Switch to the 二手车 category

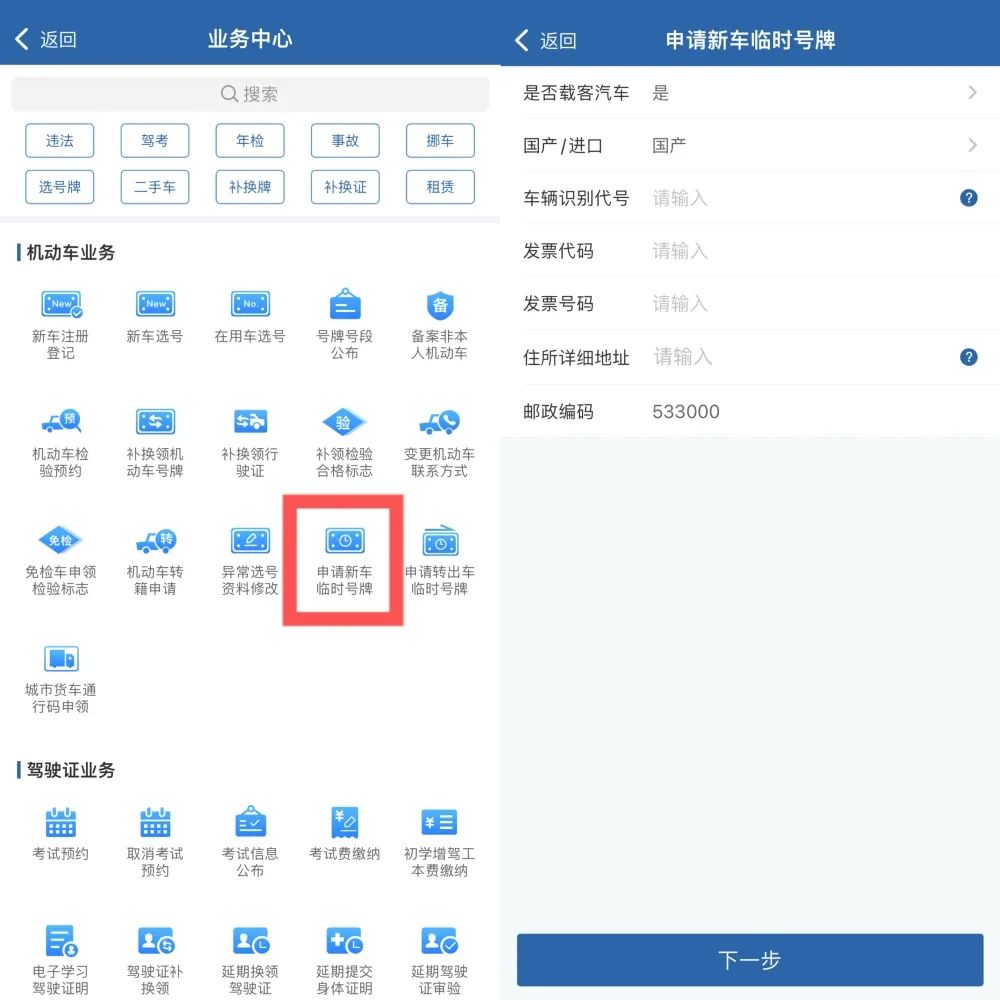pos(155,187)
